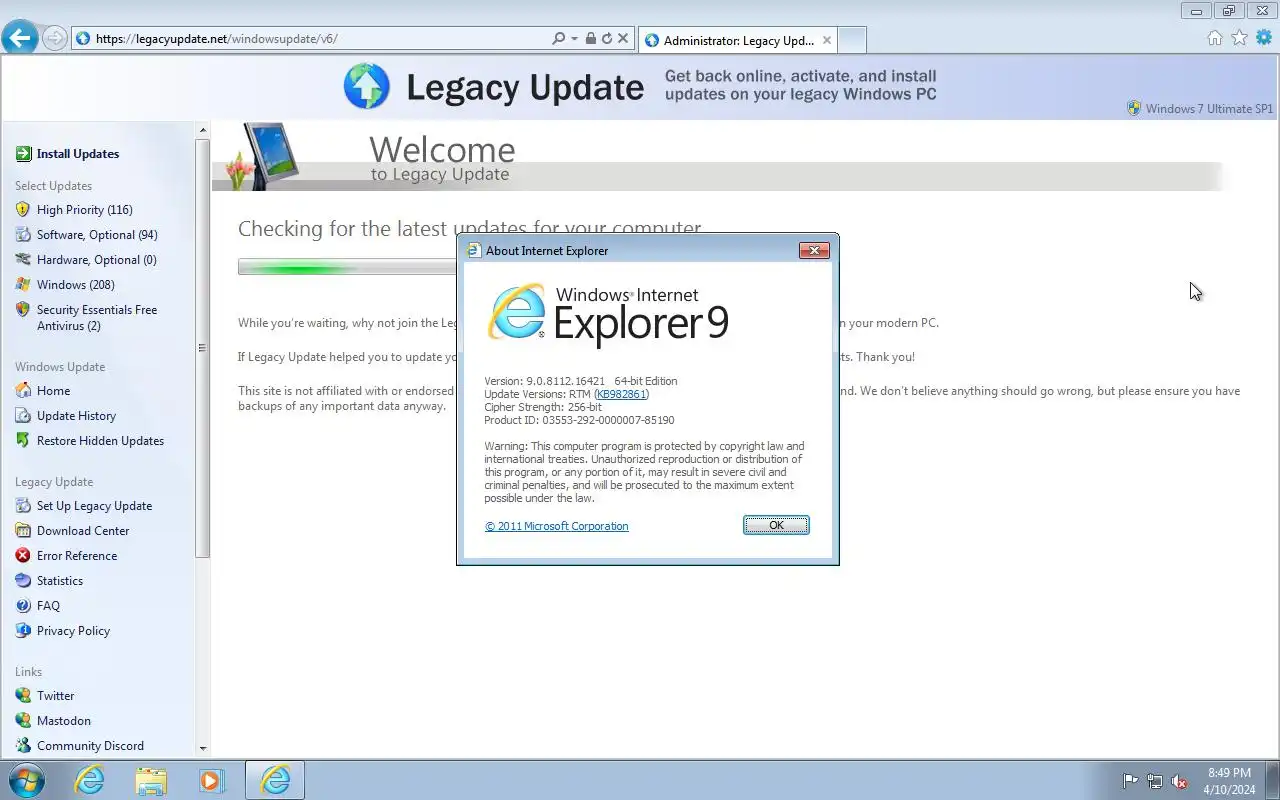Click the search magnifier in address bar

(x=558, y=38)
